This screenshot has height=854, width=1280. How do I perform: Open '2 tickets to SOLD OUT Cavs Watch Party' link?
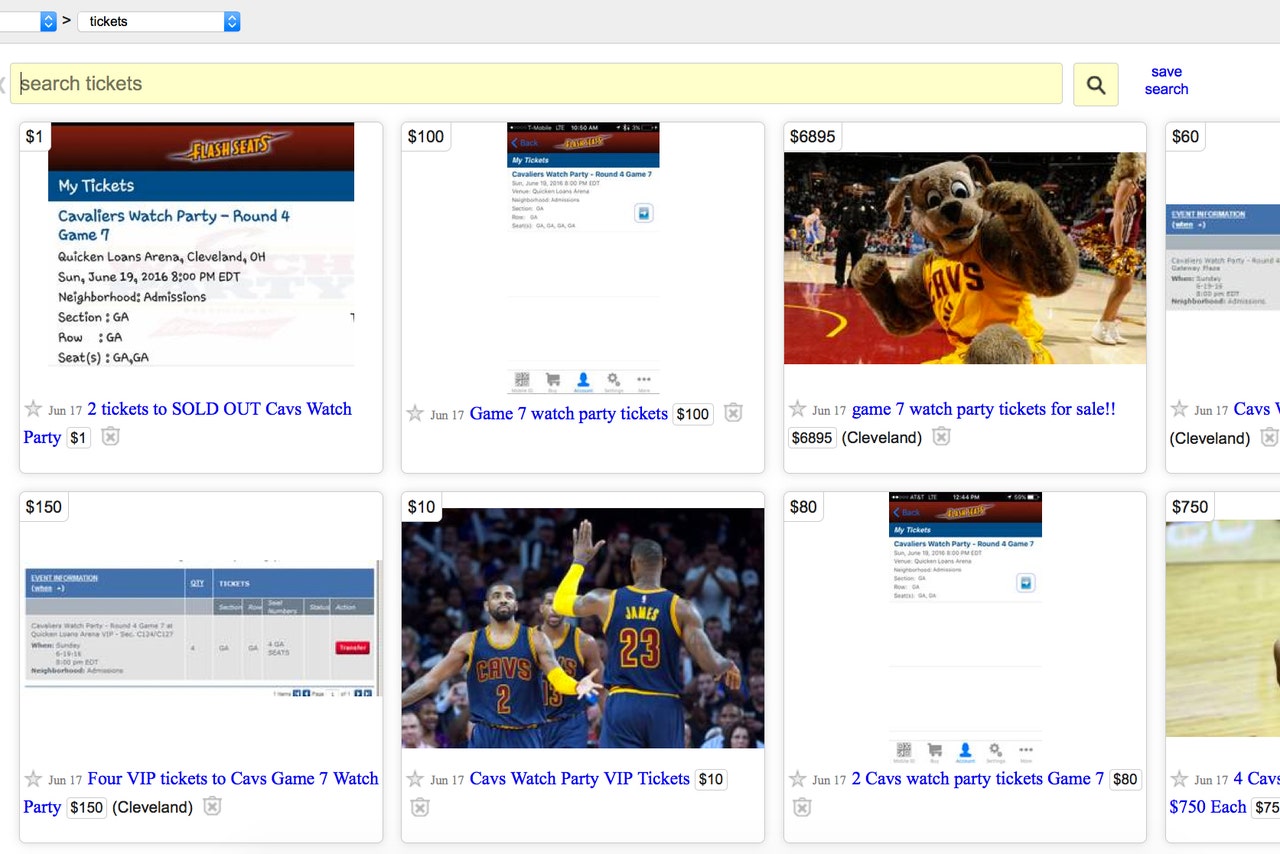[187, 423]
